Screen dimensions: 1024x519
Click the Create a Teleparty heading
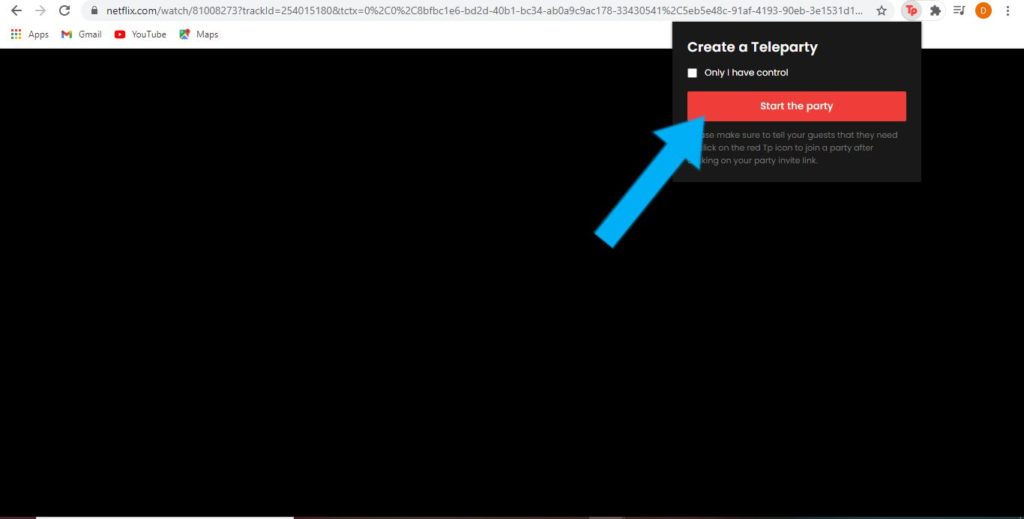(x=752, y=47)
